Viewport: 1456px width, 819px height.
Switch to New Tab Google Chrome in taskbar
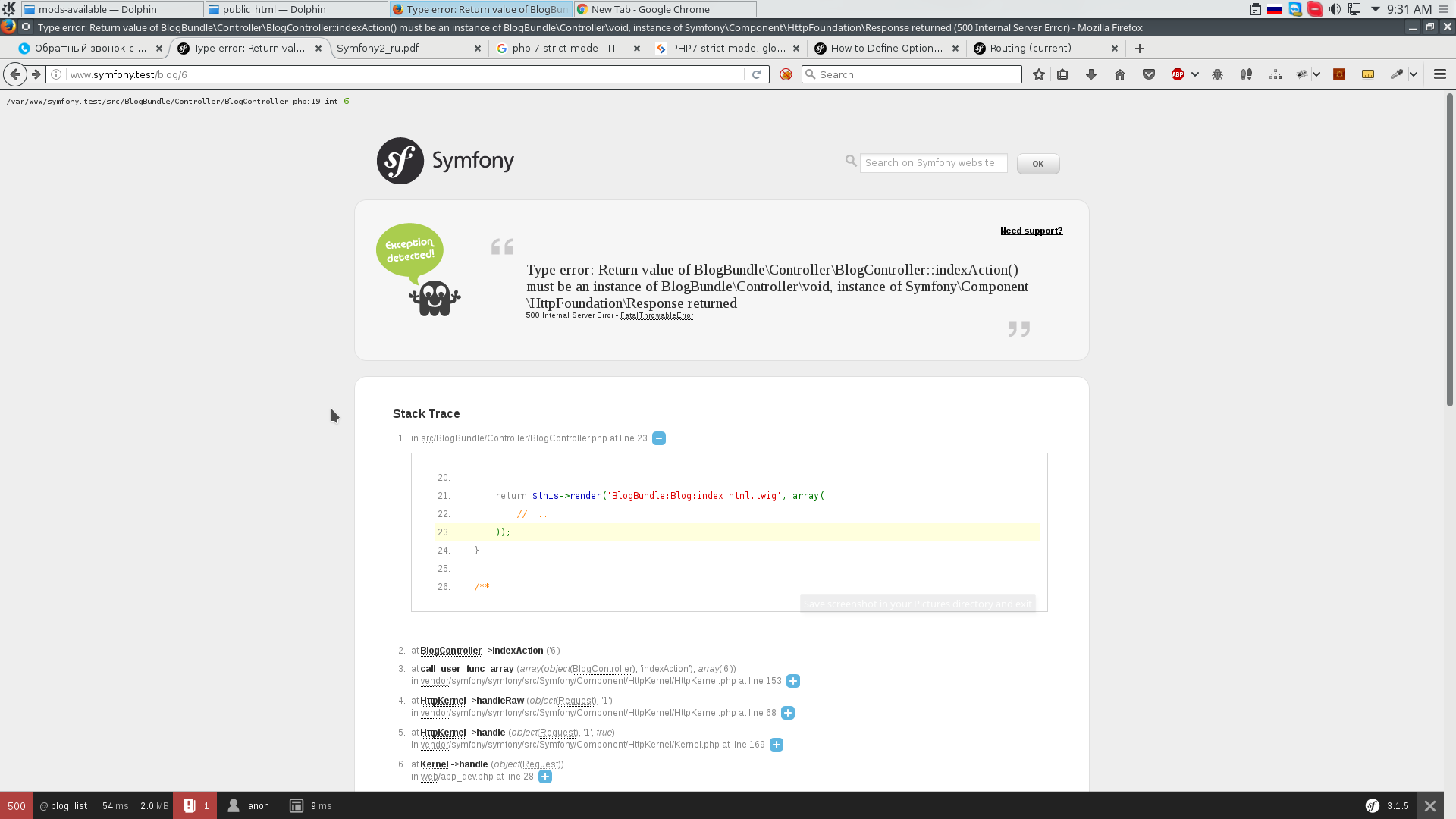(665, 9)
